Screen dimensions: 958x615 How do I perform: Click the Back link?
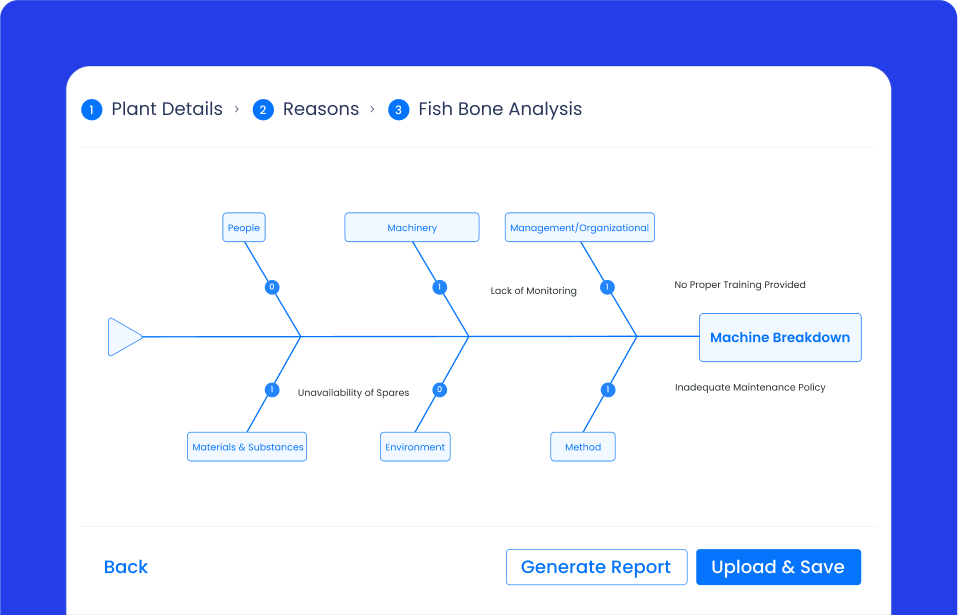(126, 567)
